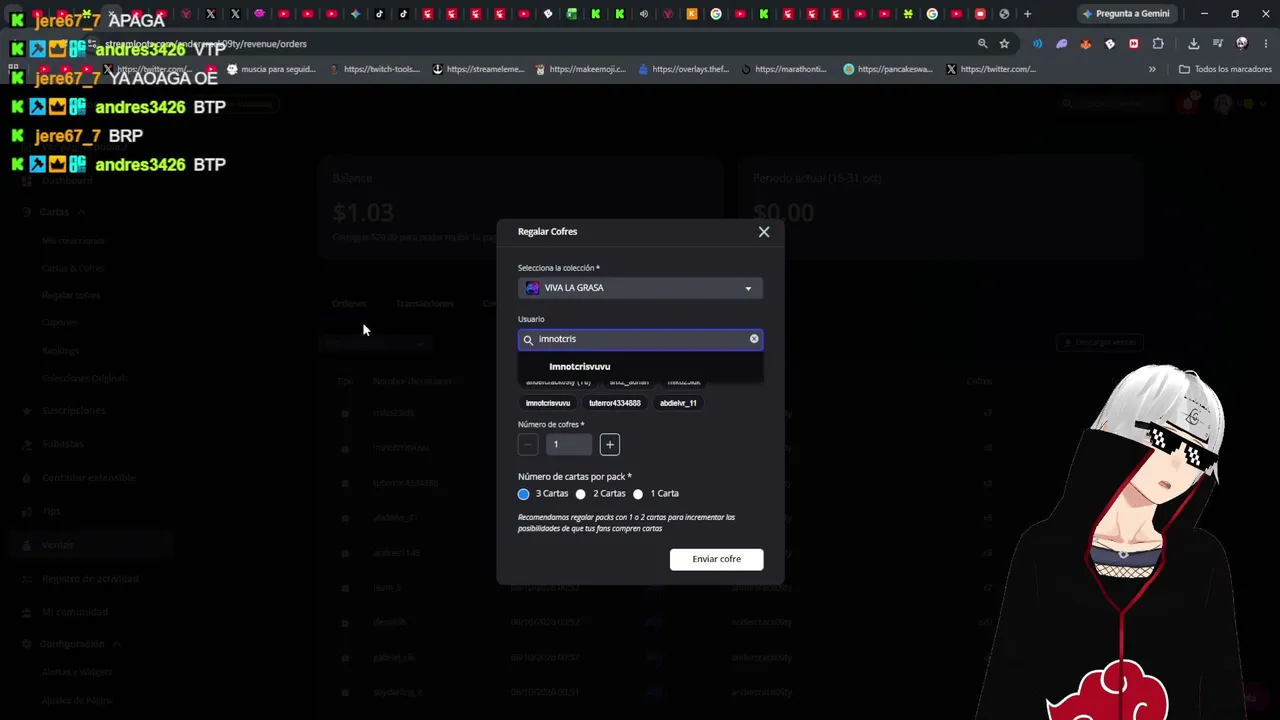The image size is (1280, 720).
Task: Open the browser profile avatar
Action: click(x=1242, y=44)
